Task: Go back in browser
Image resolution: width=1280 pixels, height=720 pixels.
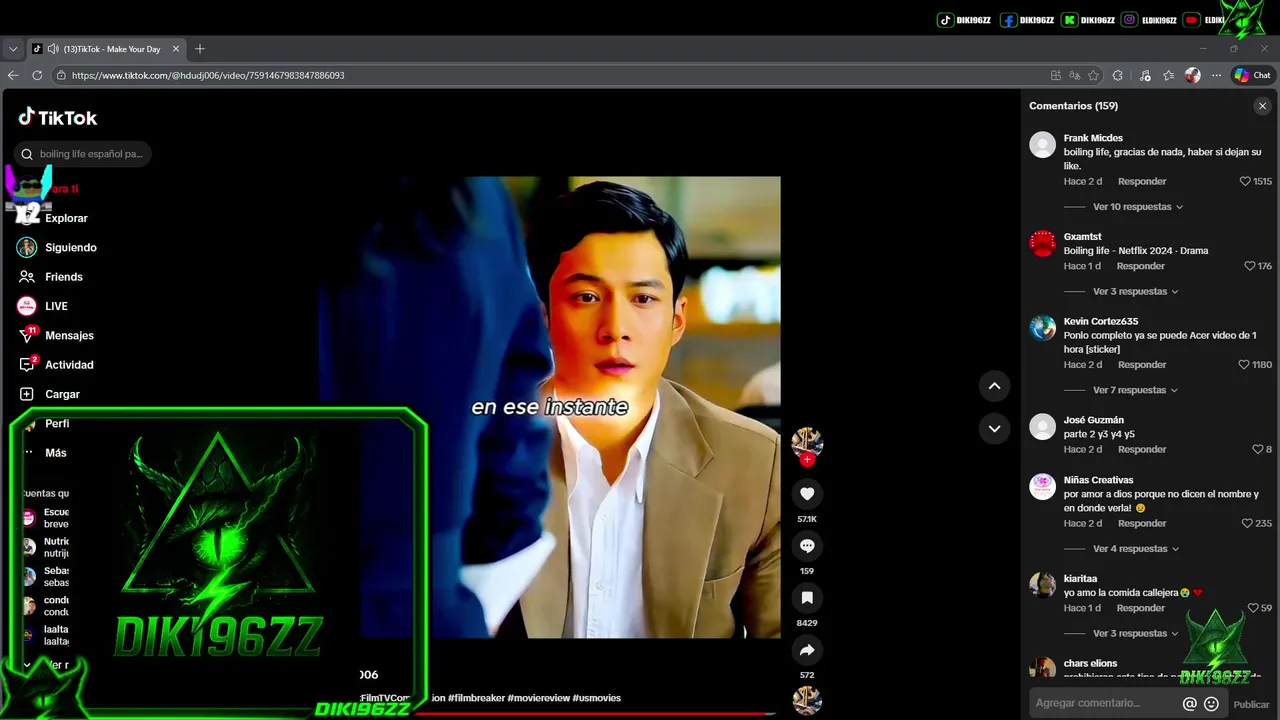Action: click(x=13, y=75)
